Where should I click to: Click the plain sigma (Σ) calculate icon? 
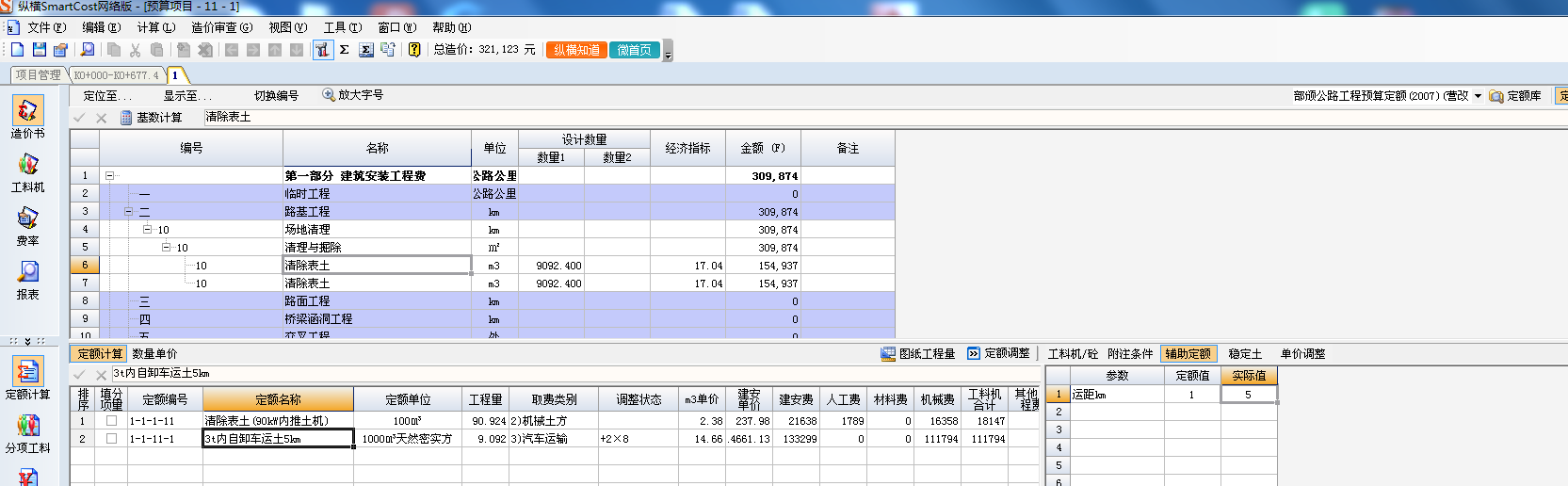tap(345, 50)
